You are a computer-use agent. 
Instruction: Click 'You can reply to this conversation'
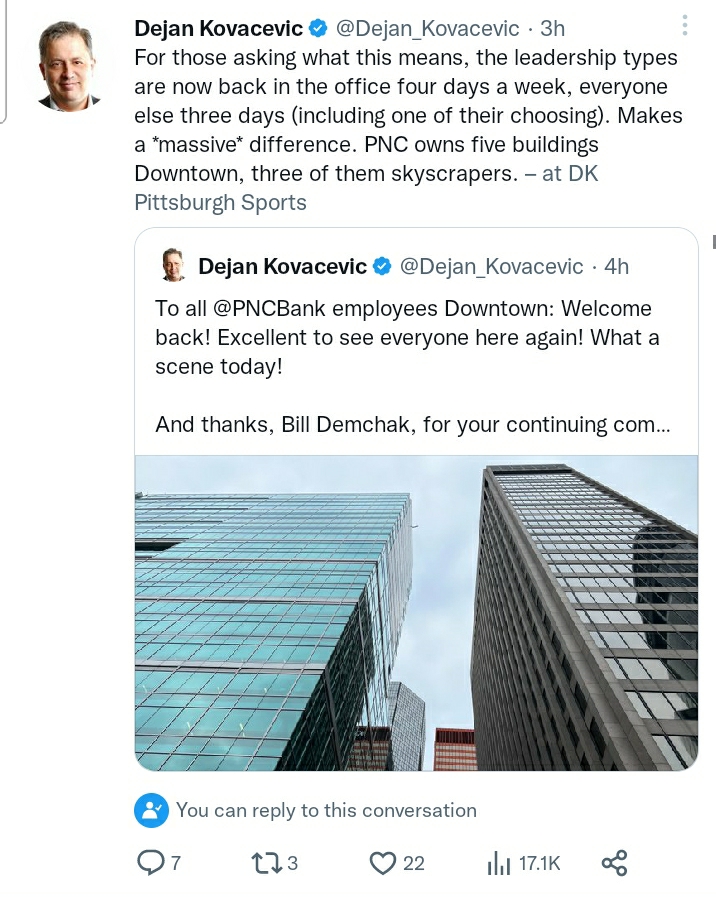coord(326,810)
